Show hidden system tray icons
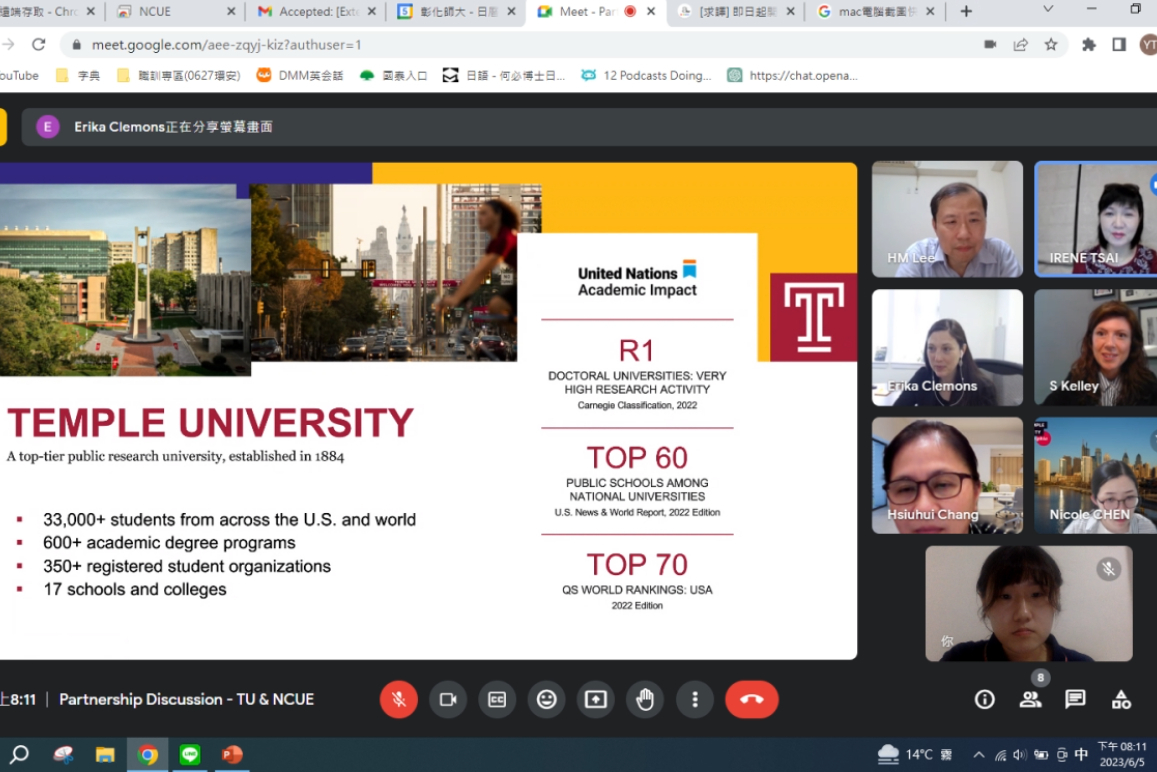The height and width of the screenshot is (772, 1157). [x=978, y=754]
